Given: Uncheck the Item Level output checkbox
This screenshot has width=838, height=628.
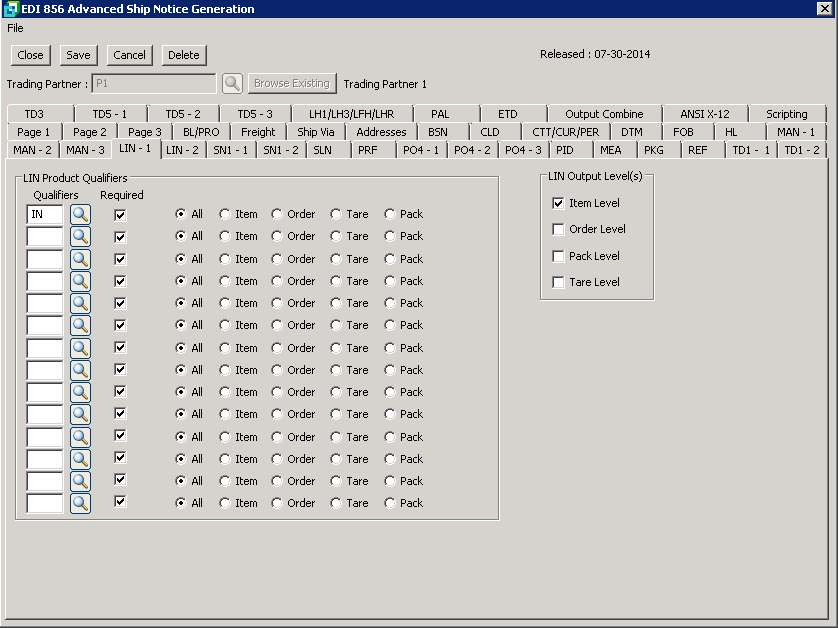Looking at the screenshot, I should 558,203.
